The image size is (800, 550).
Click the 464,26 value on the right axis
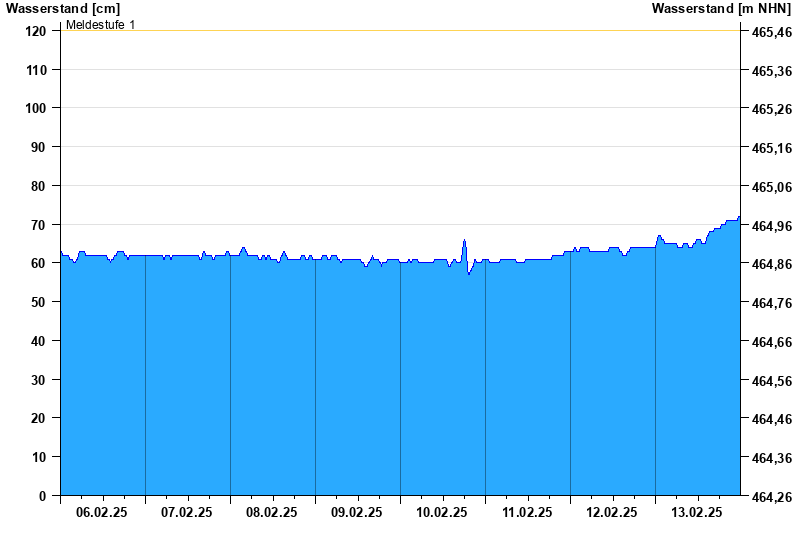click(x=770, y=496)
